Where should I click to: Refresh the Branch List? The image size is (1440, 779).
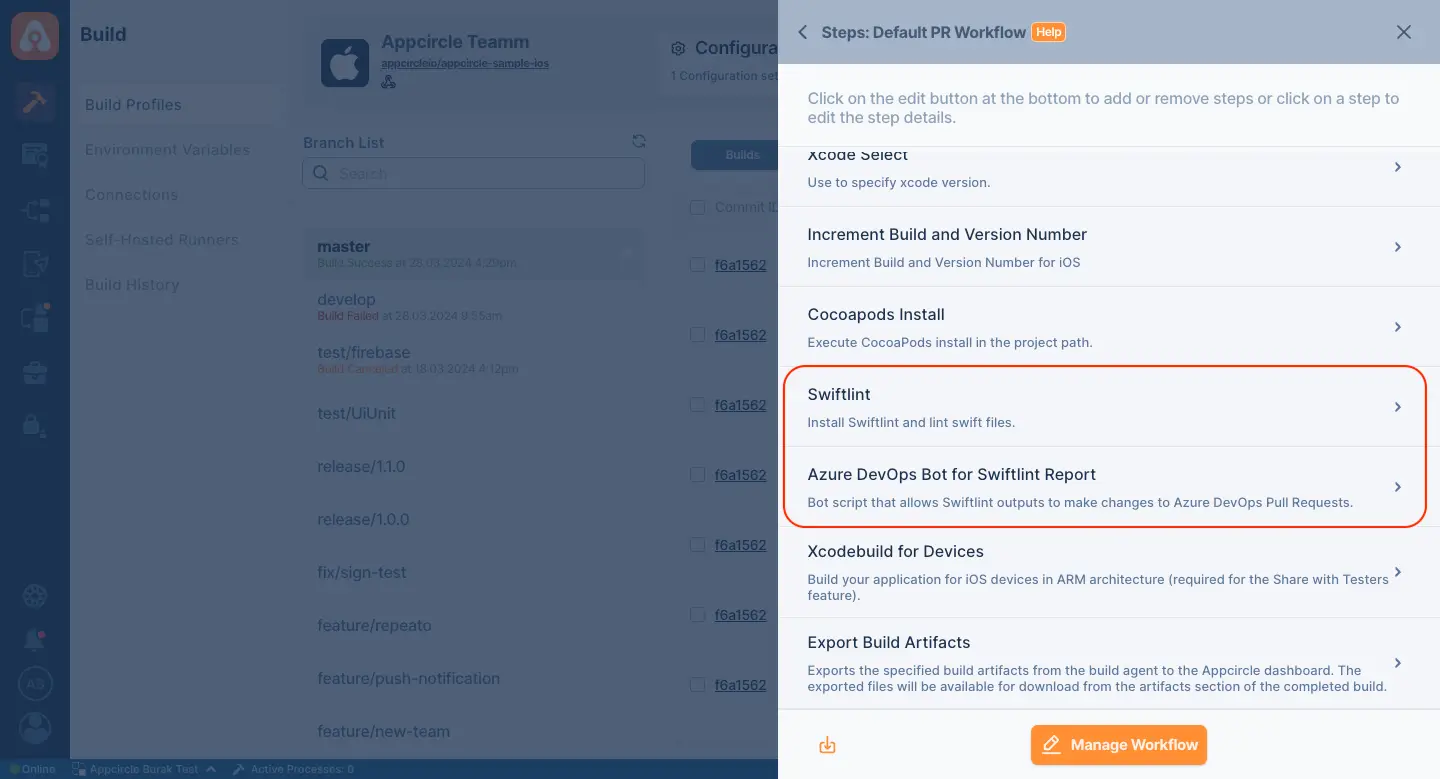pos(639,142)
